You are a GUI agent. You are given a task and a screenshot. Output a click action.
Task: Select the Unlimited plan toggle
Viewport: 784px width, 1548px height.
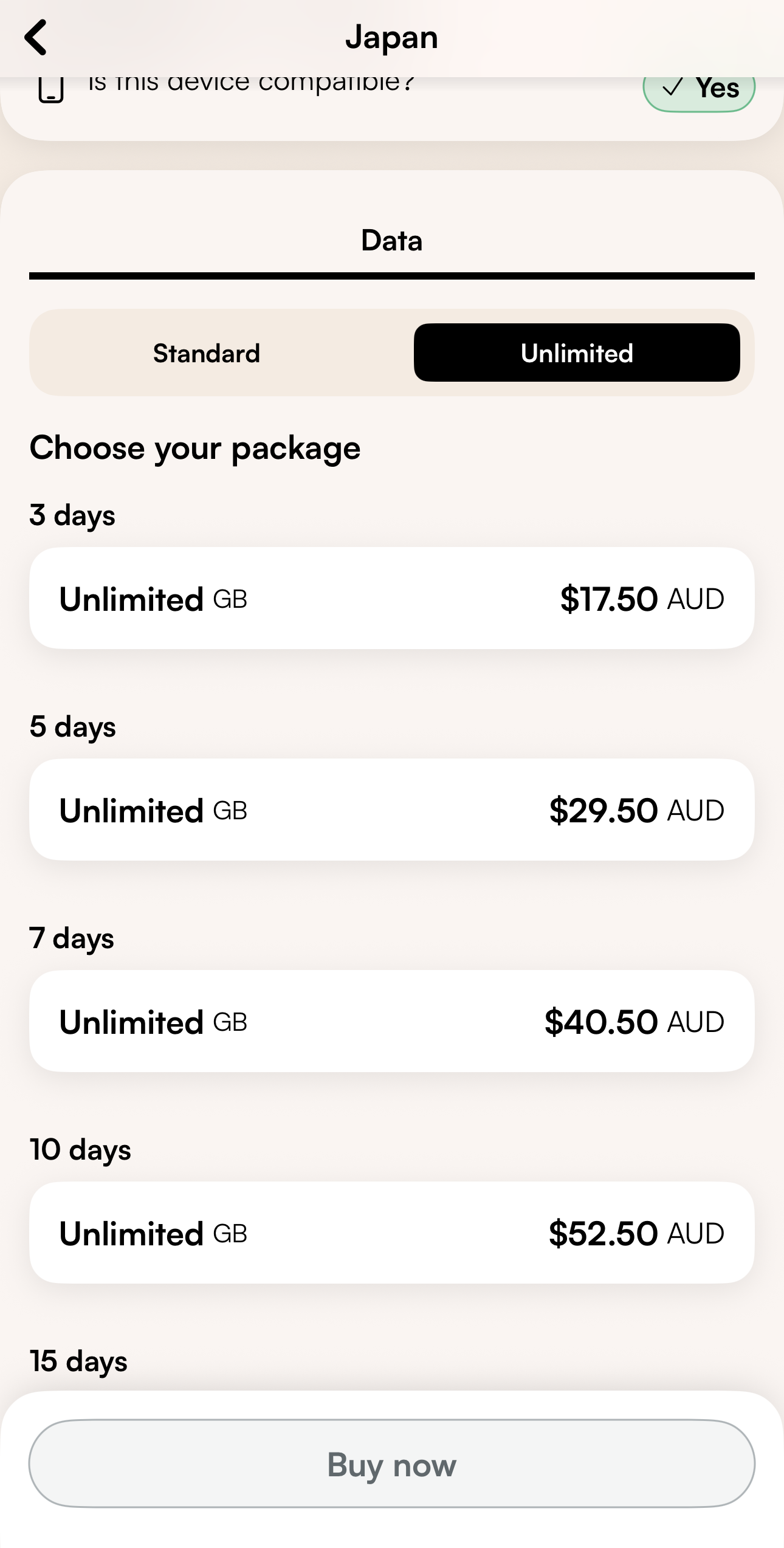coord(576,353)
